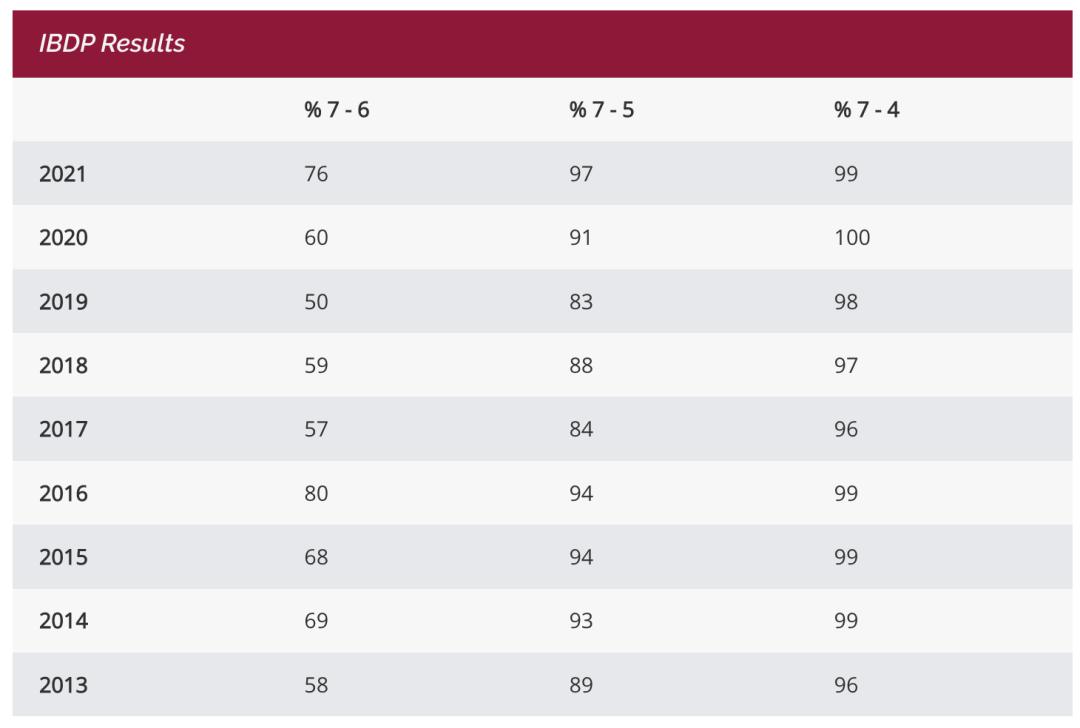1080x728 pixels.
Task: Click the IBDP Results table title
Action: pos(112,44)
